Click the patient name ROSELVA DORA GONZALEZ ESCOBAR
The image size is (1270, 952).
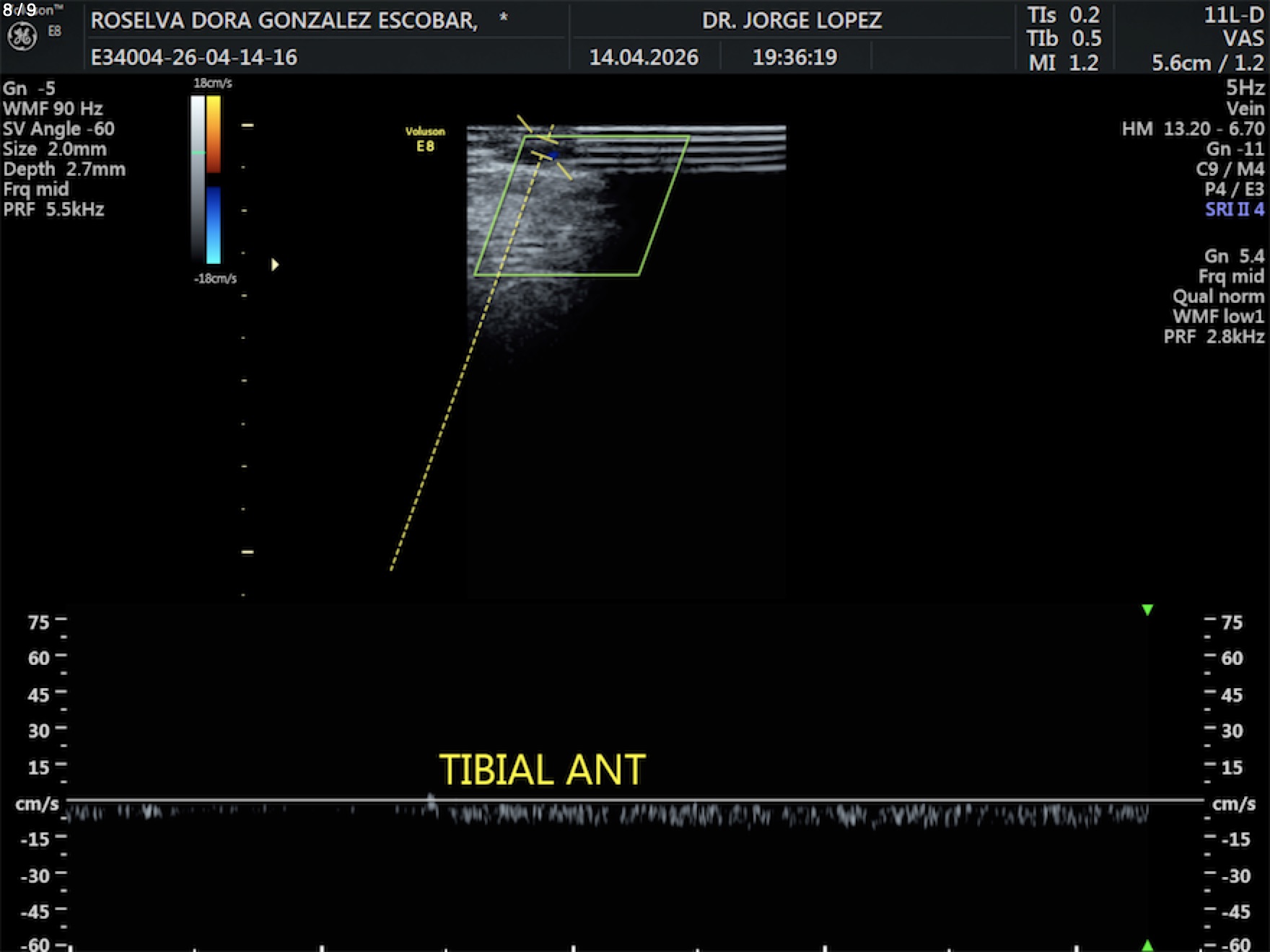pyautogui.click(x=284, y=21)
